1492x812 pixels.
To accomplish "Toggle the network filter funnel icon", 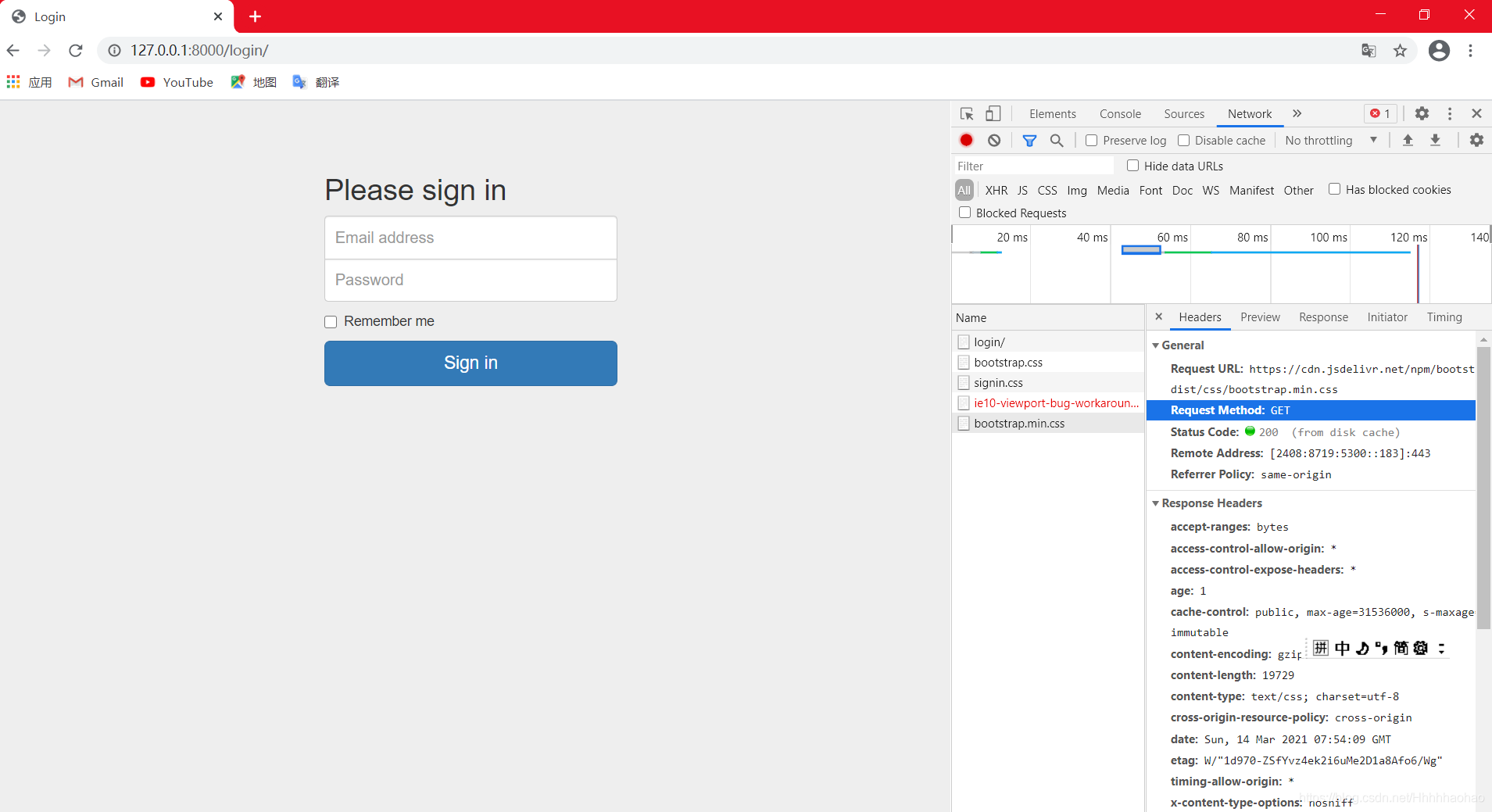I will point(1029,141).
